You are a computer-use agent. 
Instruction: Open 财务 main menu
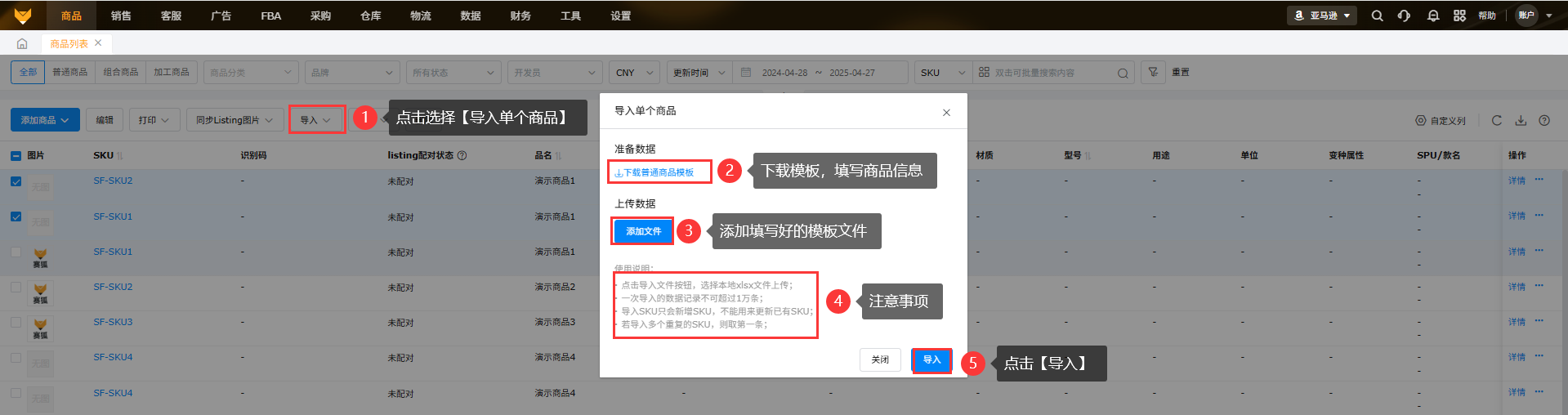520,16
